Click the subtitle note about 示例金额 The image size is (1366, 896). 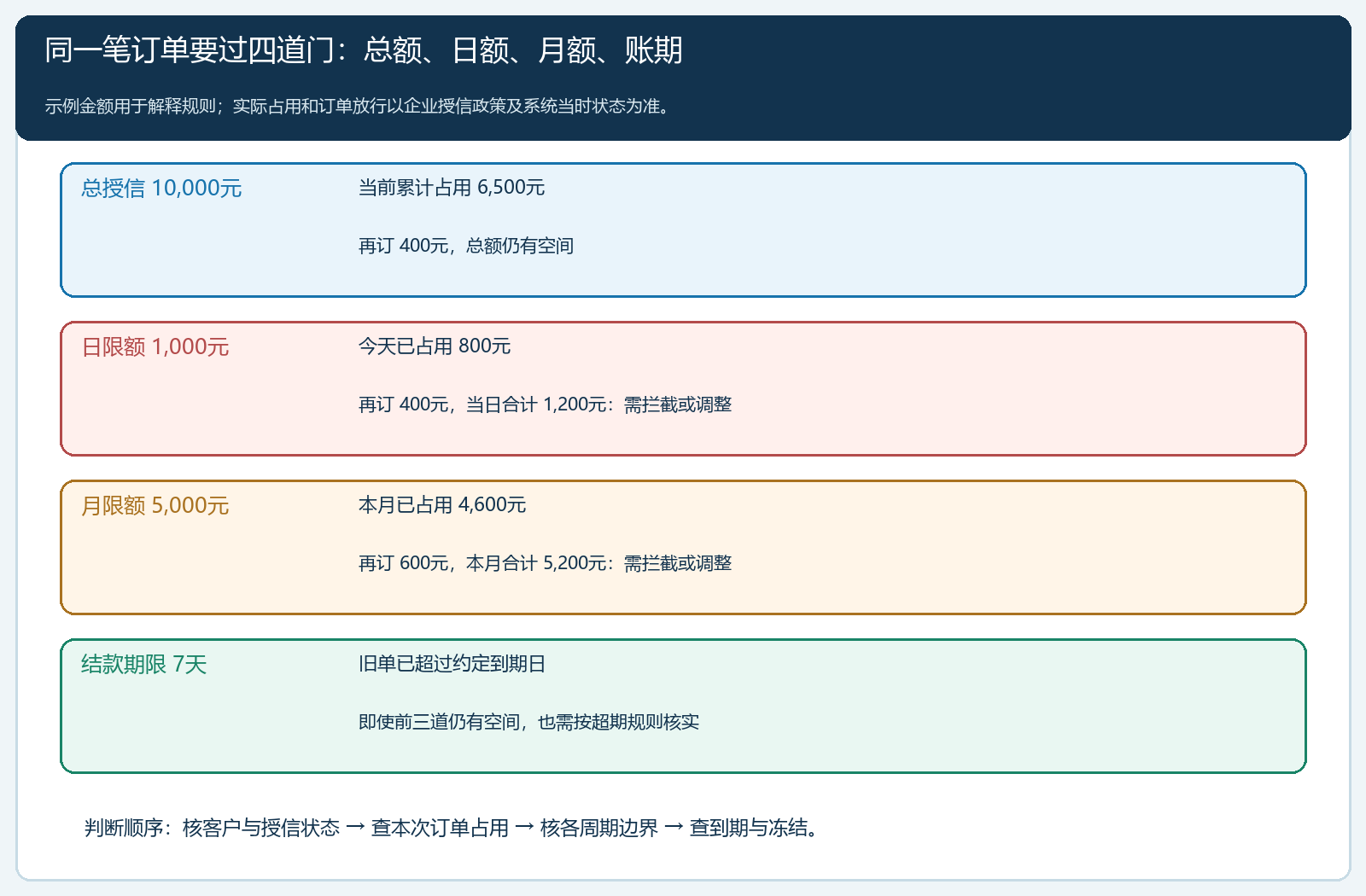pyautogui.click(x=359, y=107)
